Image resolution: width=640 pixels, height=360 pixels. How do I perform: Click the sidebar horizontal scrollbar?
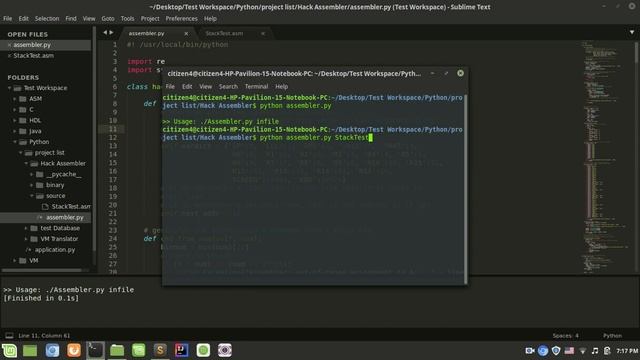click(42, 270)
